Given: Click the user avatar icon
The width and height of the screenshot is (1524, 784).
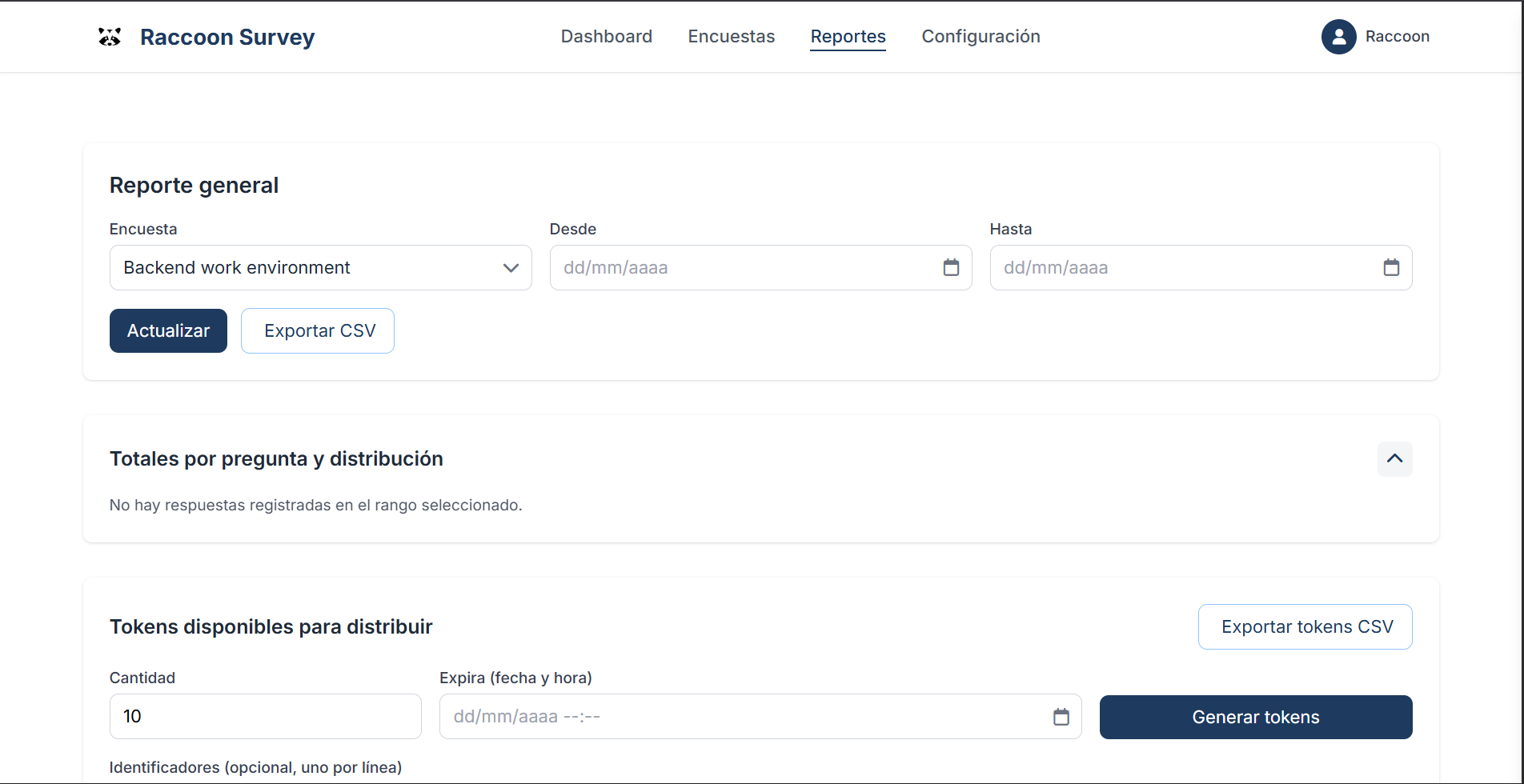Looking at the screenshot, I should 1338,37.
